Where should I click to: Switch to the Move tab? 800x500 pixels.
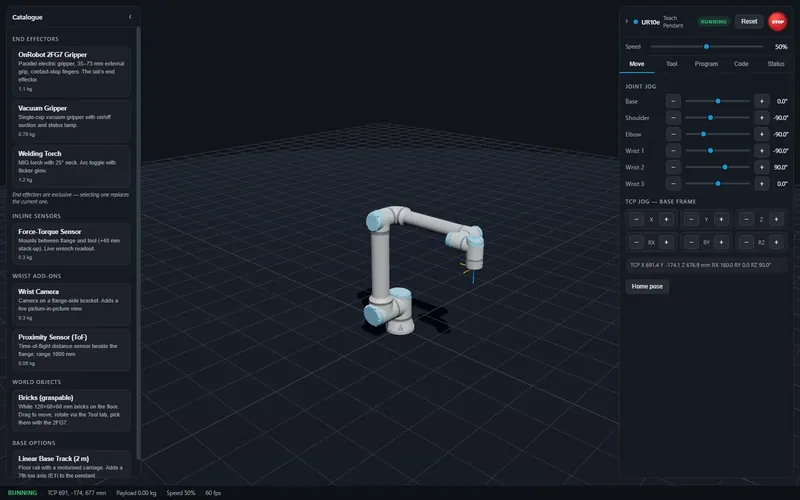pos(637,64)
